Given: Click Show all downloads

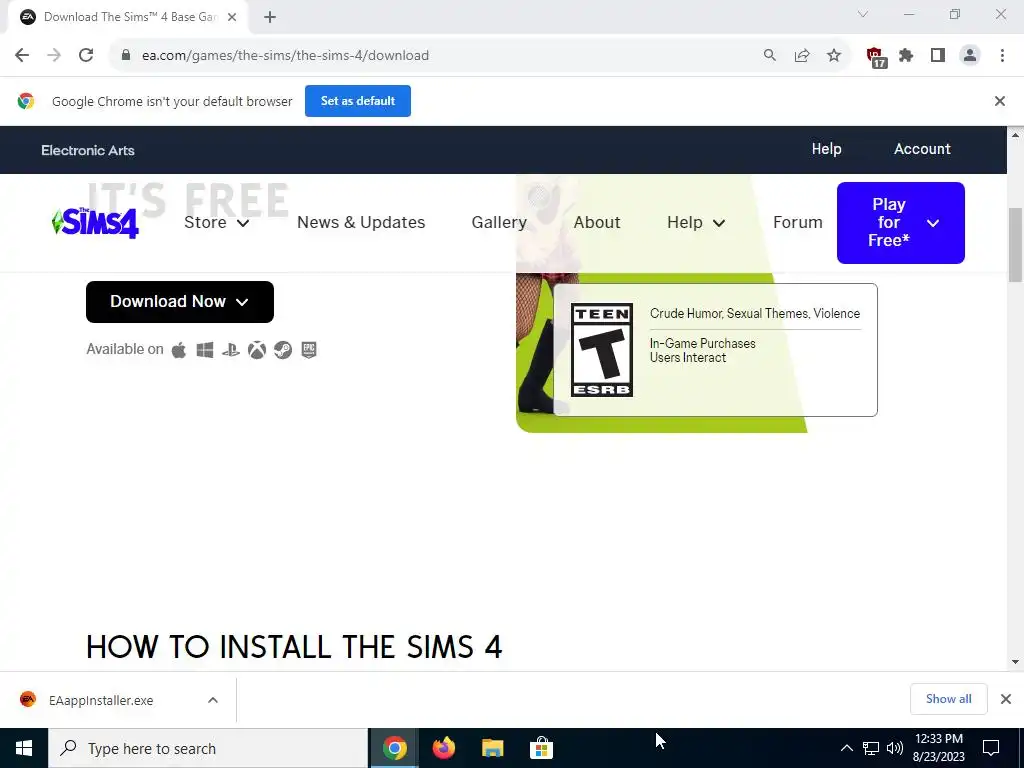Looking at the screenshot, I should point(948,699).
